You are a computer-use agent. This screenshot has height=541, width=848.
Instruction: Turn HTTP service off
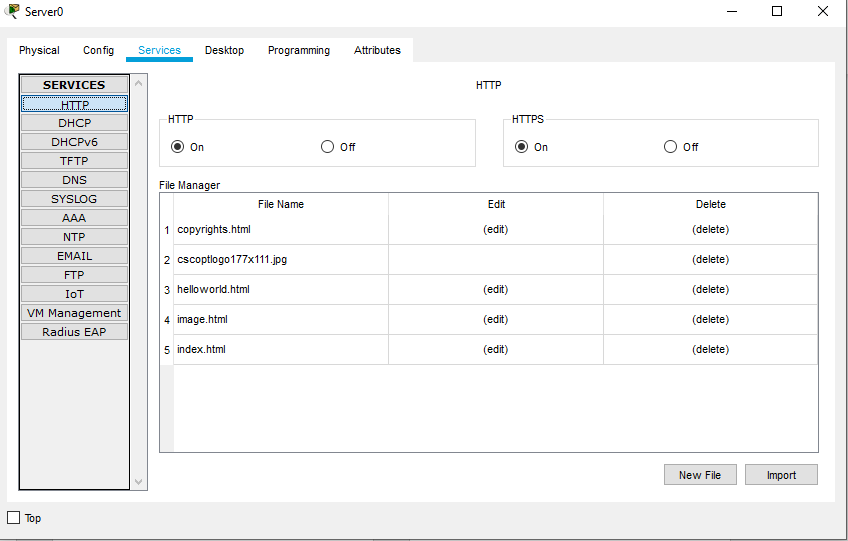point(328,147)
